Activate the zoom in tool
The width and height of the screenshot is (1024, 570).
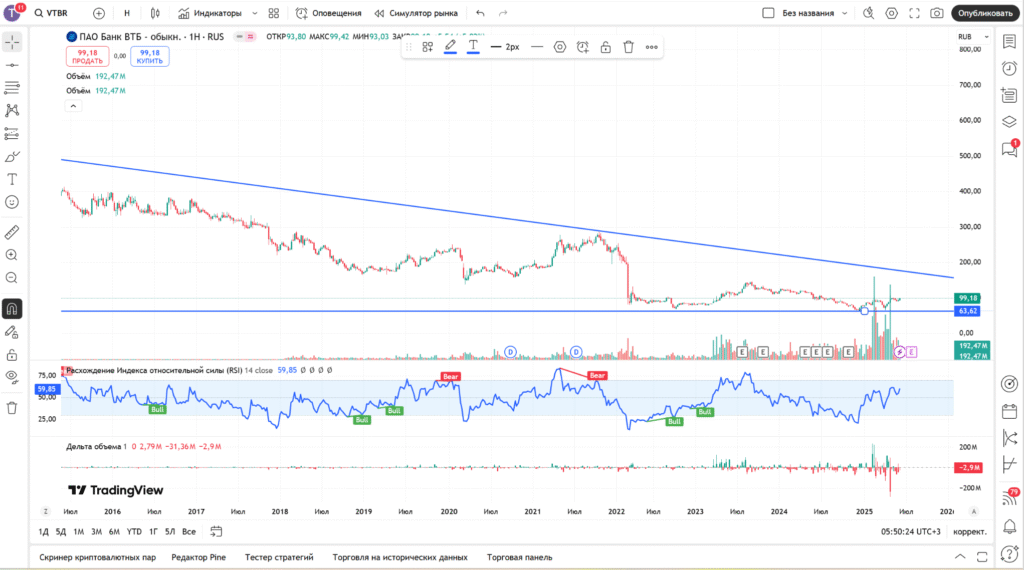[x=12, y=255]
